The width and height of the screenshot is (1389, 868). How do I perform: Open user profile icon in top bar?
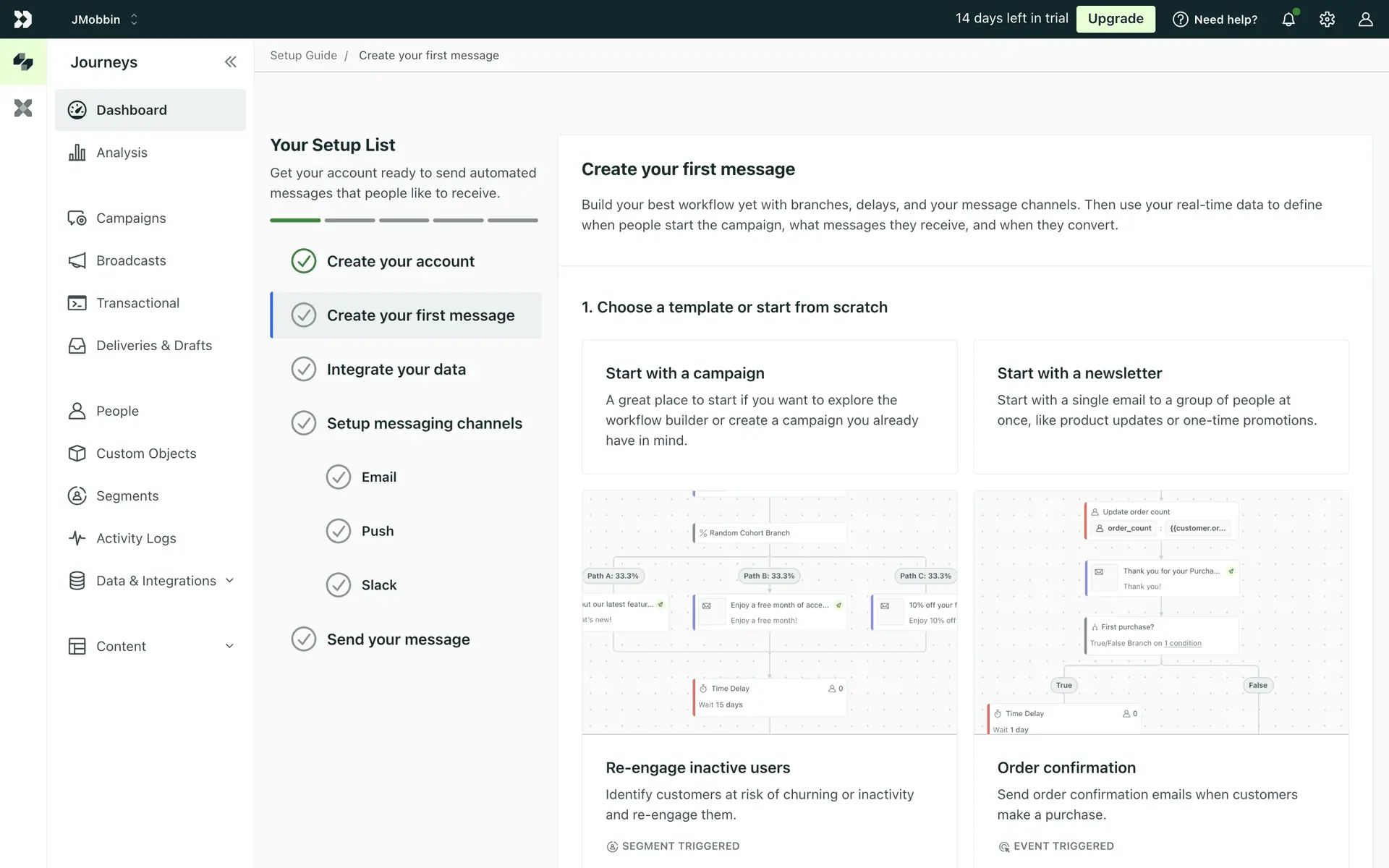(1365, 20)
